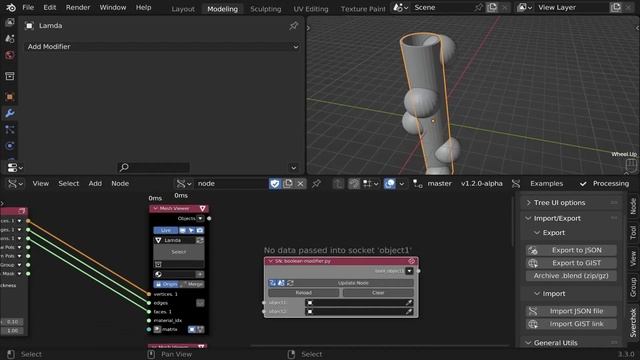The width and height of the screenshot is (640, 360).
Task: Duplicate the node tree with new-copy icon
Action: coord(288,184)
